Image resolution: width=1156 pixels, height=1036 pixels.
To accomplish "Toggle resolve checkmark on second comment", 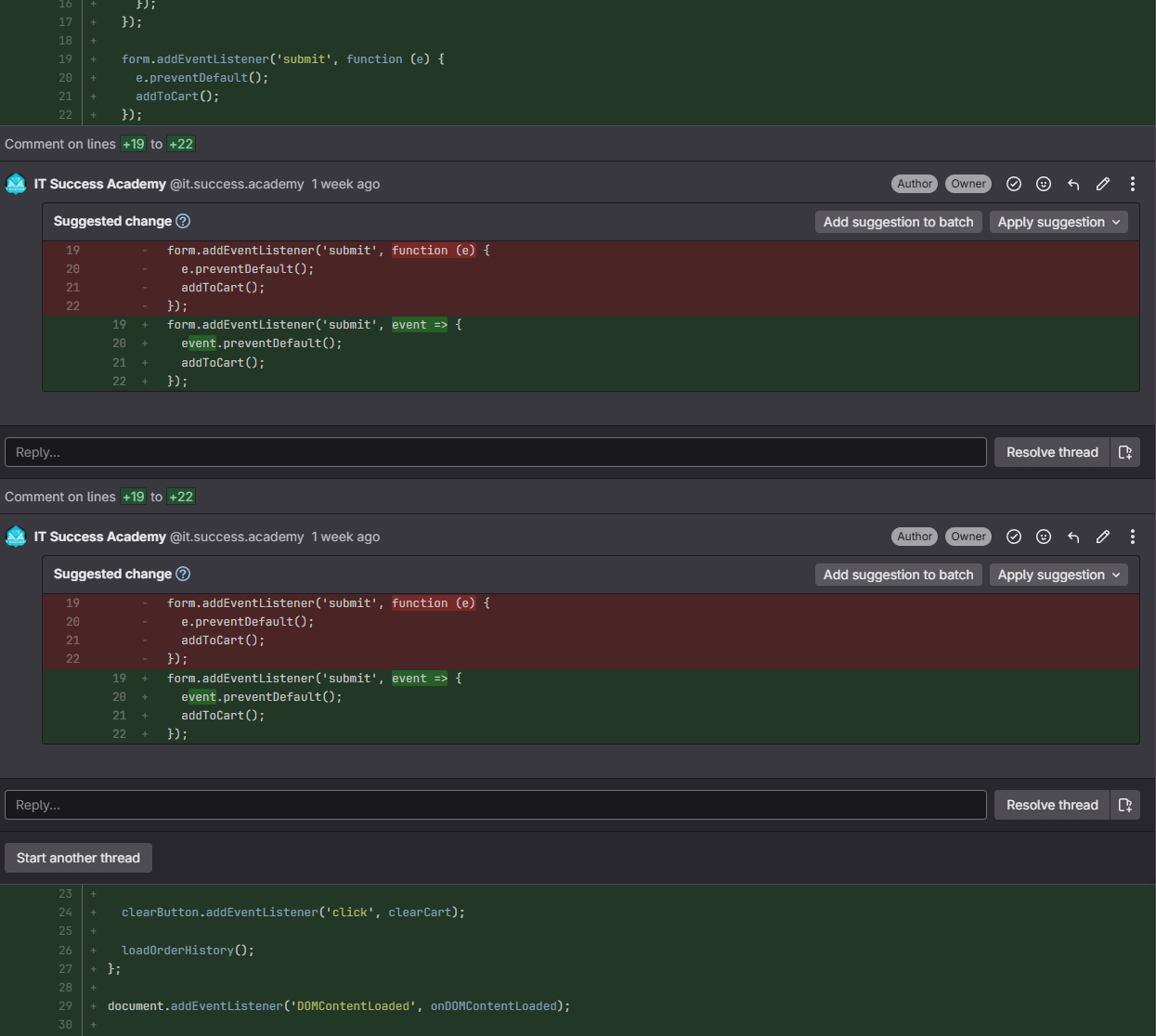I will click(x=1014, y=537).
